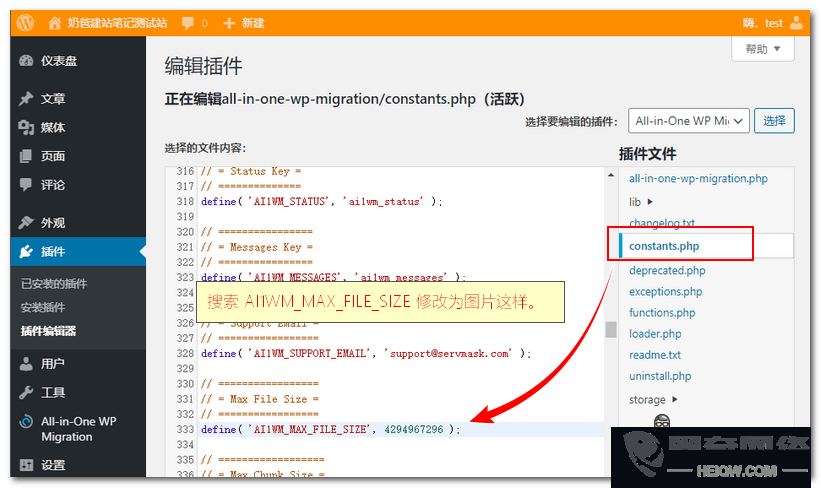Open exceptions.php file
The width and height of the screenshot is (821, 488).
[x=665, y=292]
